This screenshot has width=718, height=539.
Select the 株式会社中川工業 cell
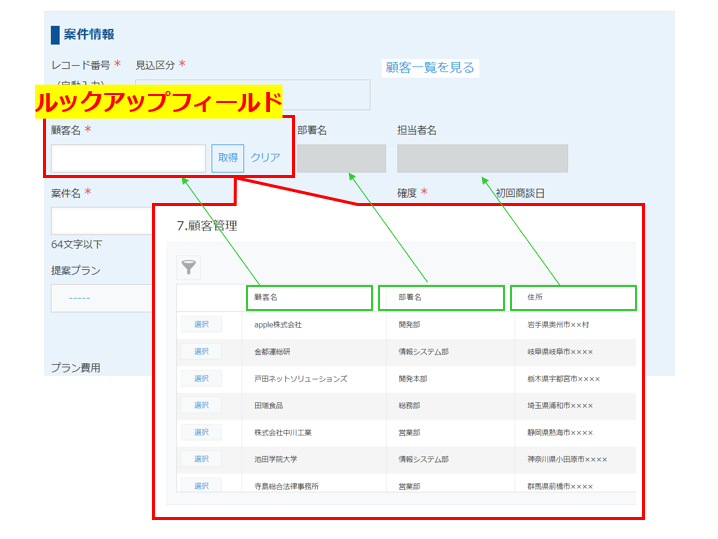pos(283,433)
